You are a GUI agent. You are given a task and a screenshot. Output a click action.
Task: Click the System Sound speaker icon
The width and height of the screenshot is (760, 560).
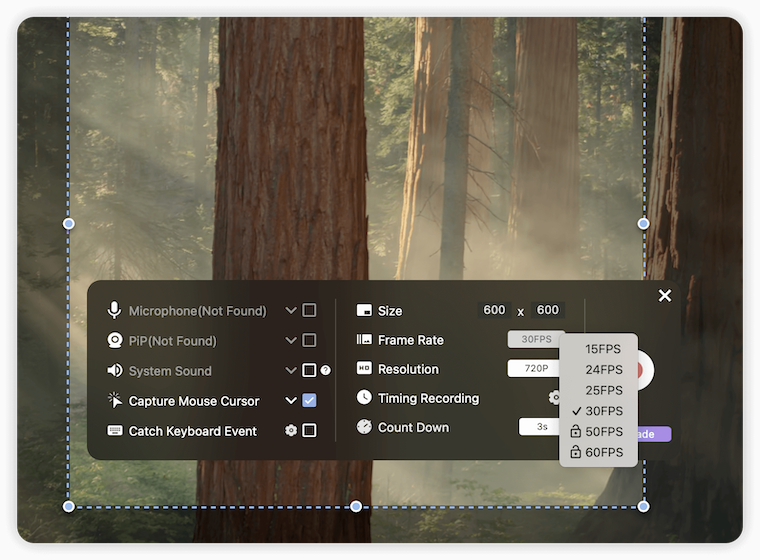click(x=115, y=371)
